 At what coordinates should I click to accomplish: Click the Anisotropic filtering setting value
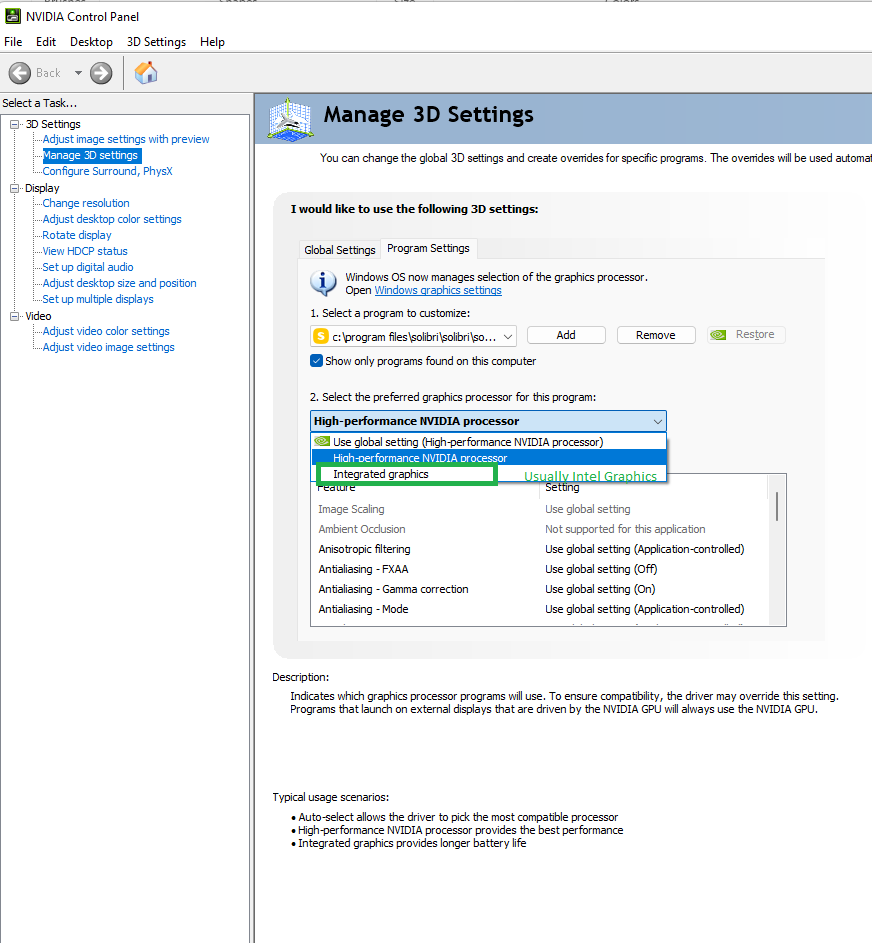pyautogui.click(x=645, y=549)
